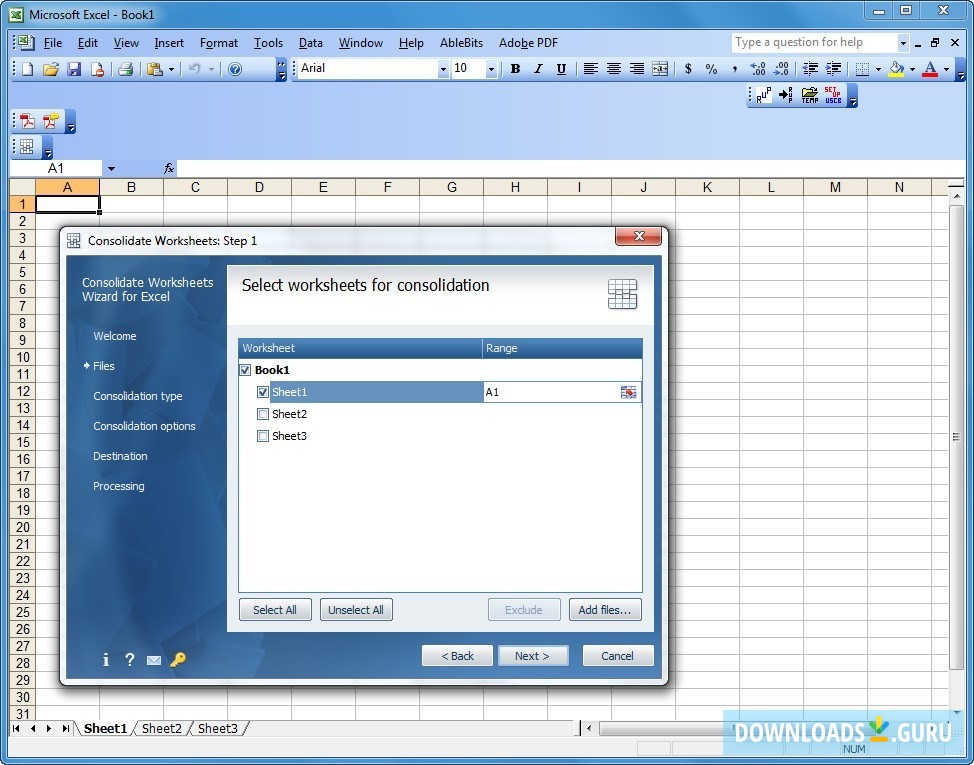974x765 pixels.
Task: Click the New blank workbook icon
Action: click(27, 69)
